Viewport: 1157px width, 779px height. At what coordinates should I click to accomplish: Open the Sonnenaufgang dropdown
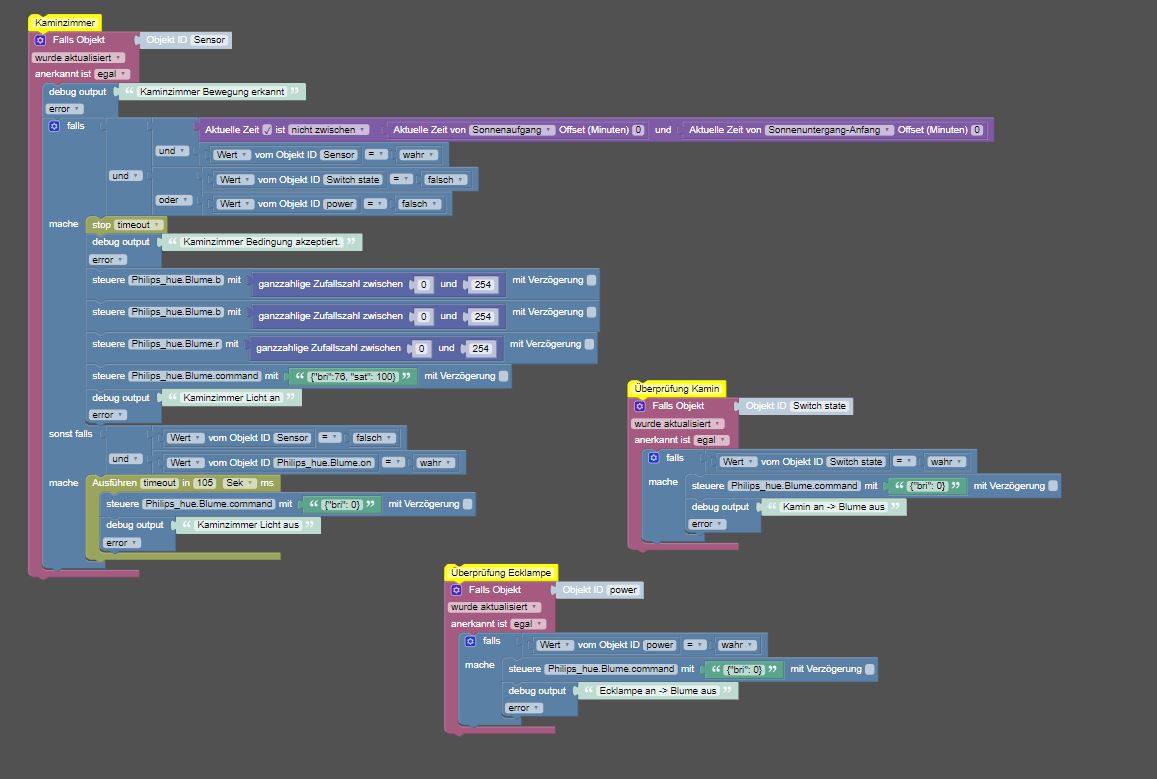pos(512,130)
